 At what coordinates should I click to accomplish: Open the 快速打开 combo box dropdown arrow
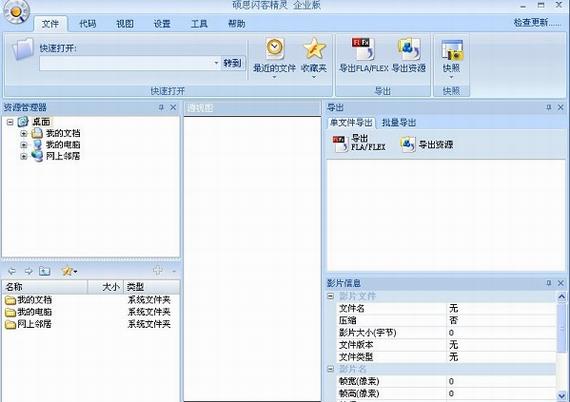coord(216,63)
